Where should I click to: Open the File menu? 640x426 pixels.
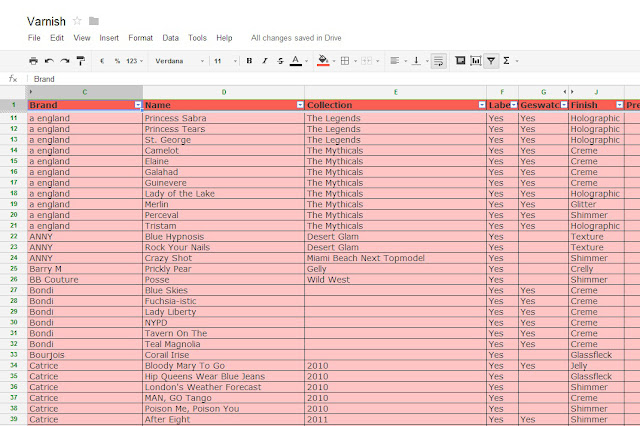[34, 38]
